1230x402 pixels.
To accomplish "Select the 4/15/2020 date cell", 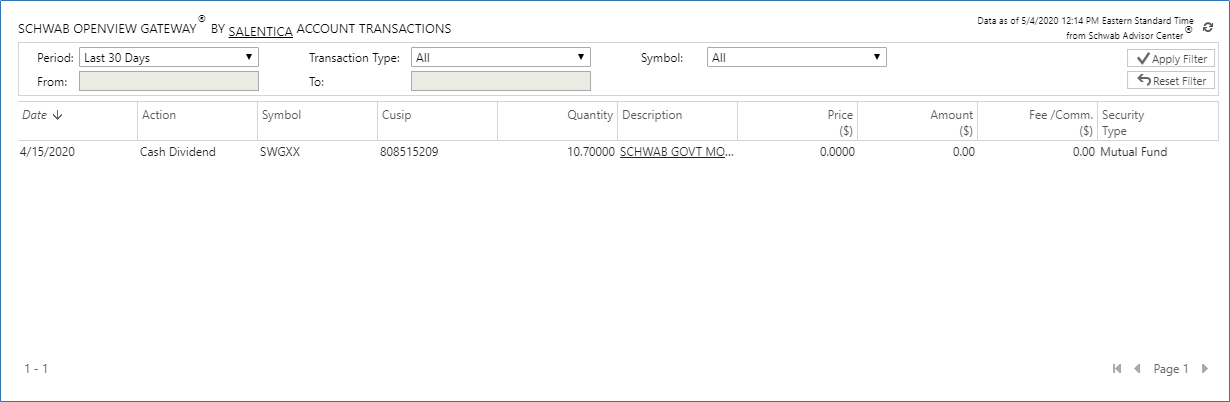I will pos(47,152).
